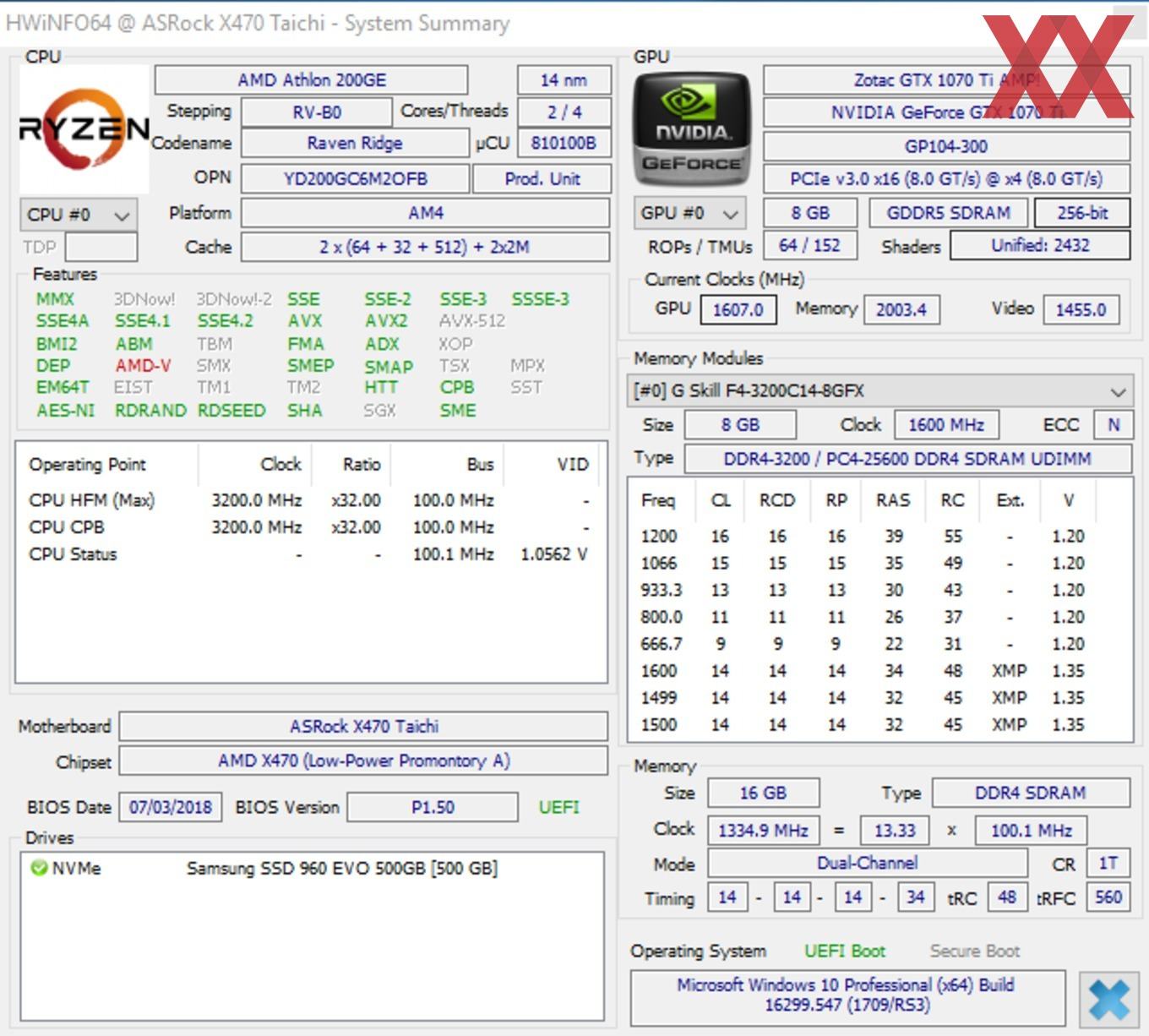Select the Samsung SSD 960 EVO drive entry
This screenshot has width=1149, height=1036.
pos(342,868)
